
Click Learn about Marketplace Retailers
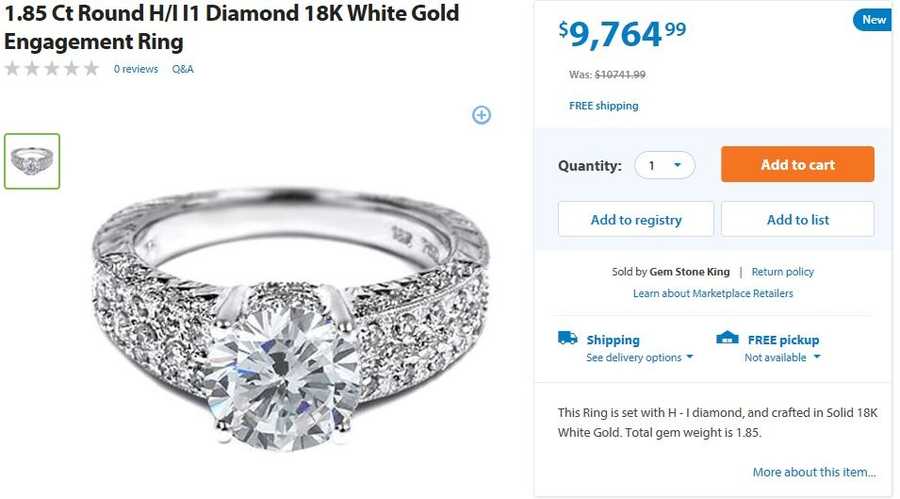(x=713, y=294)
